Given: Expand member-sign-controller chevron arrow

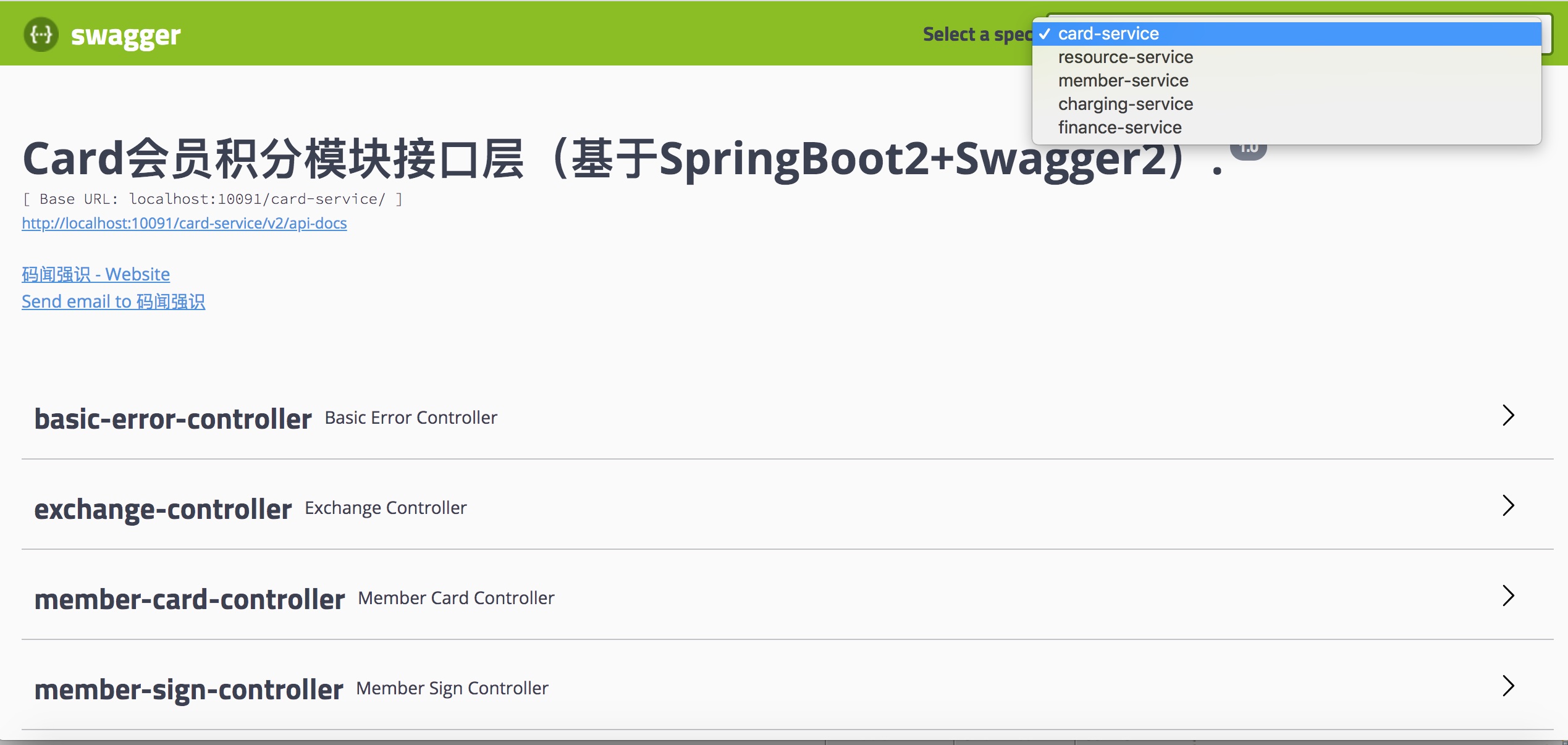Looking at the screenshot, I should tap(1508, 686).
